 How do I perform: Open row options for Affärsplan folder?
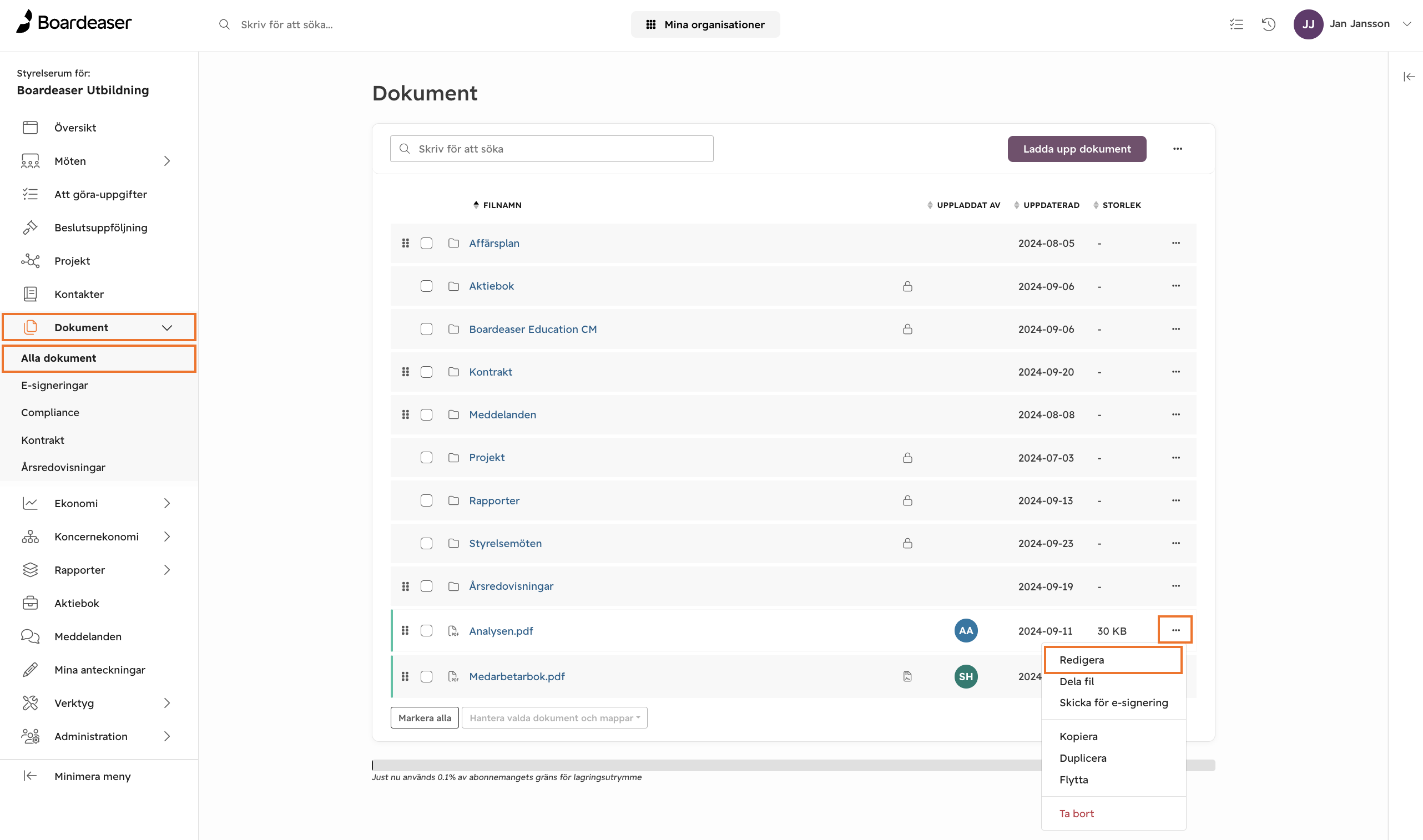tap(1175, 243)
